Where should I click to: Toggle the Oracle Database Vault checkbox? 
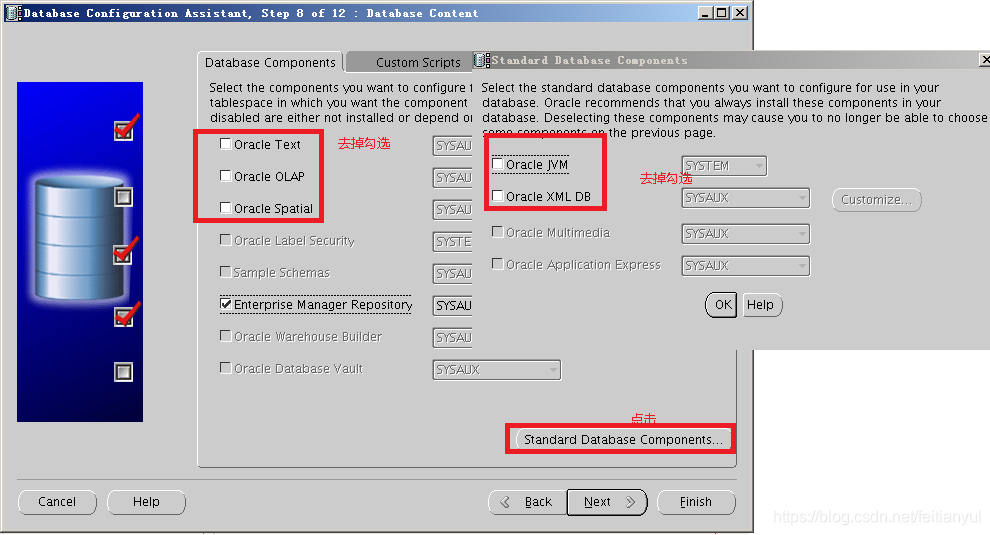[x=225, y=368]
